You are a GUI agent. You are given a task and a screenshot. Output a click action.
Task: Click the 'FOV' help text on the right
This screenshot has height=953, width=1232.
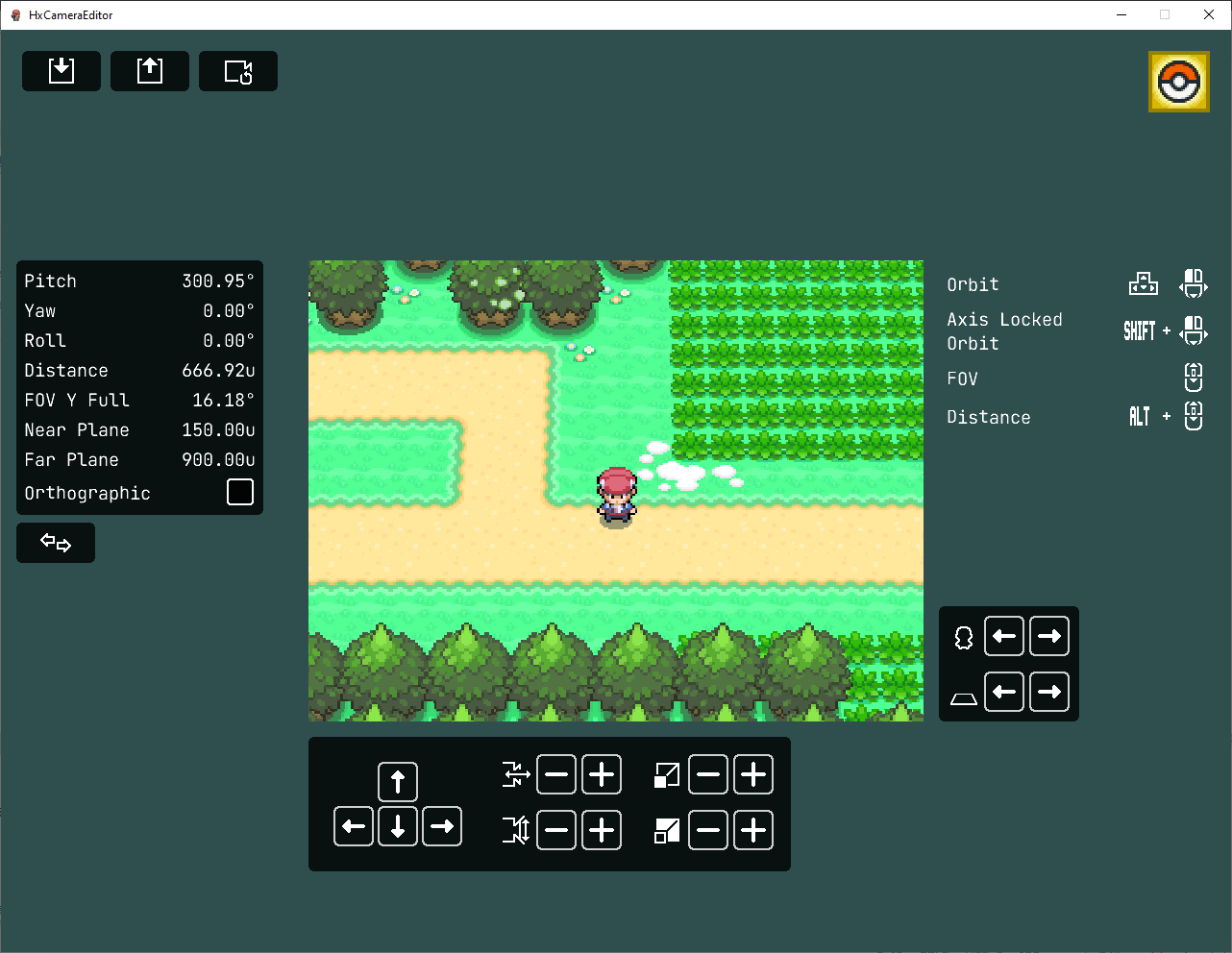tap(962, 379)
